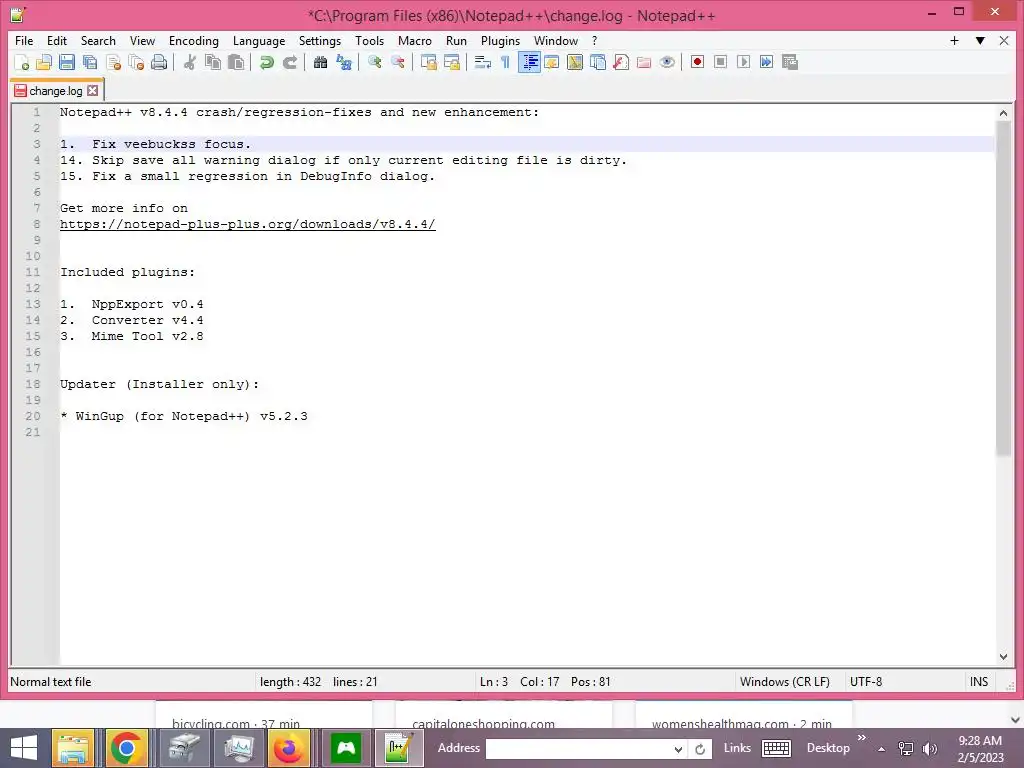1024x768 pixels.
Task: Open a file with the folder icon
Action: pos(44,62)
